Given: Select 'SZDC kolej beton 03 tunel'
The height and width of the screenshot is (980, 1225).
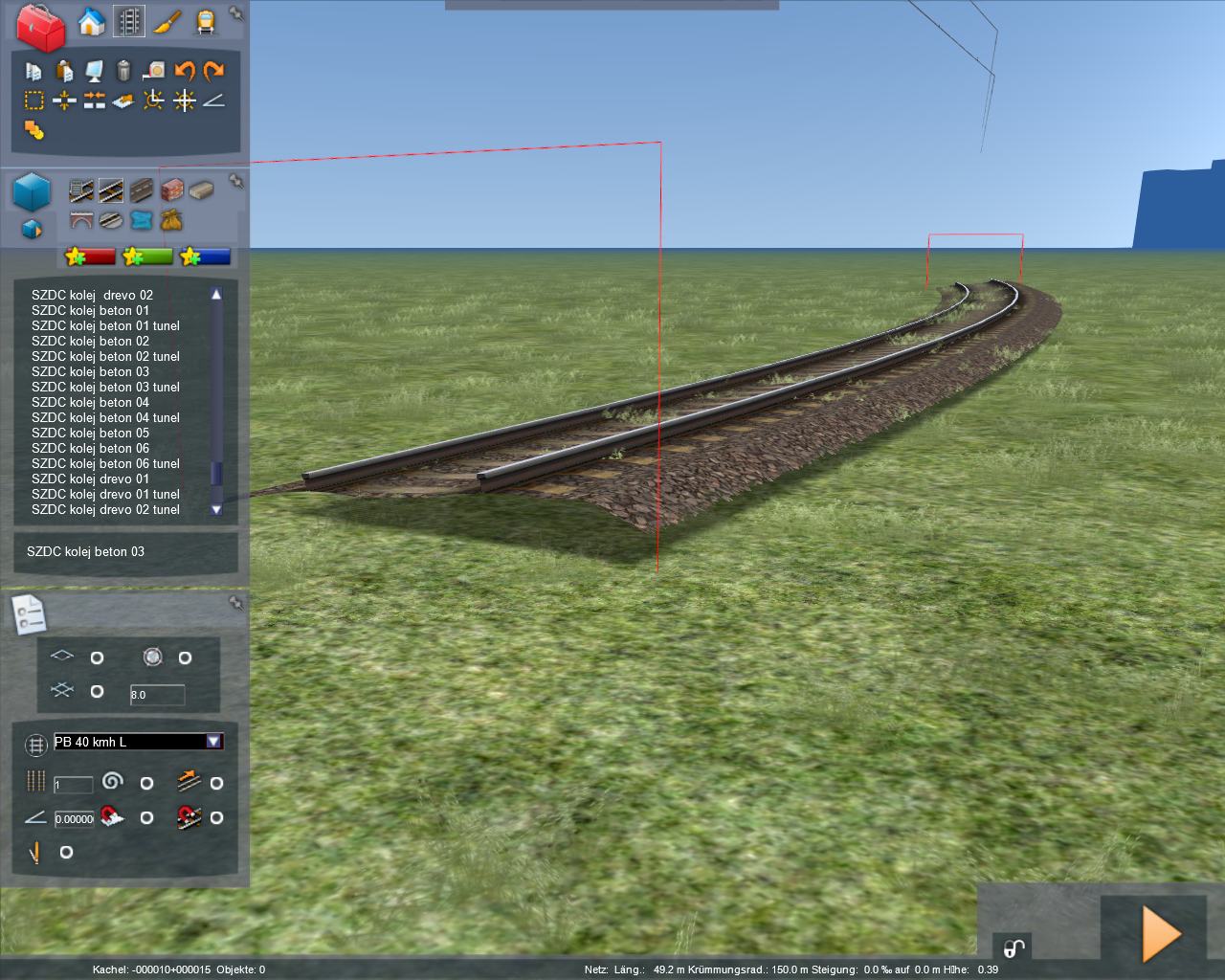Looking at the screenshot, I should coord(105,387).
